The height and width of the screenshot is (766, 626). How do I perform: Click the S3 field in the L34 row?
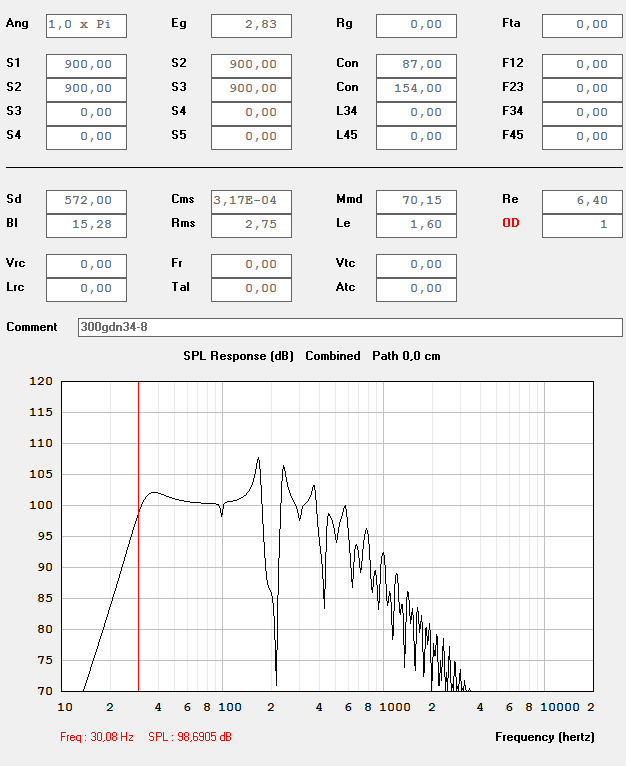(x=86, y=114)
